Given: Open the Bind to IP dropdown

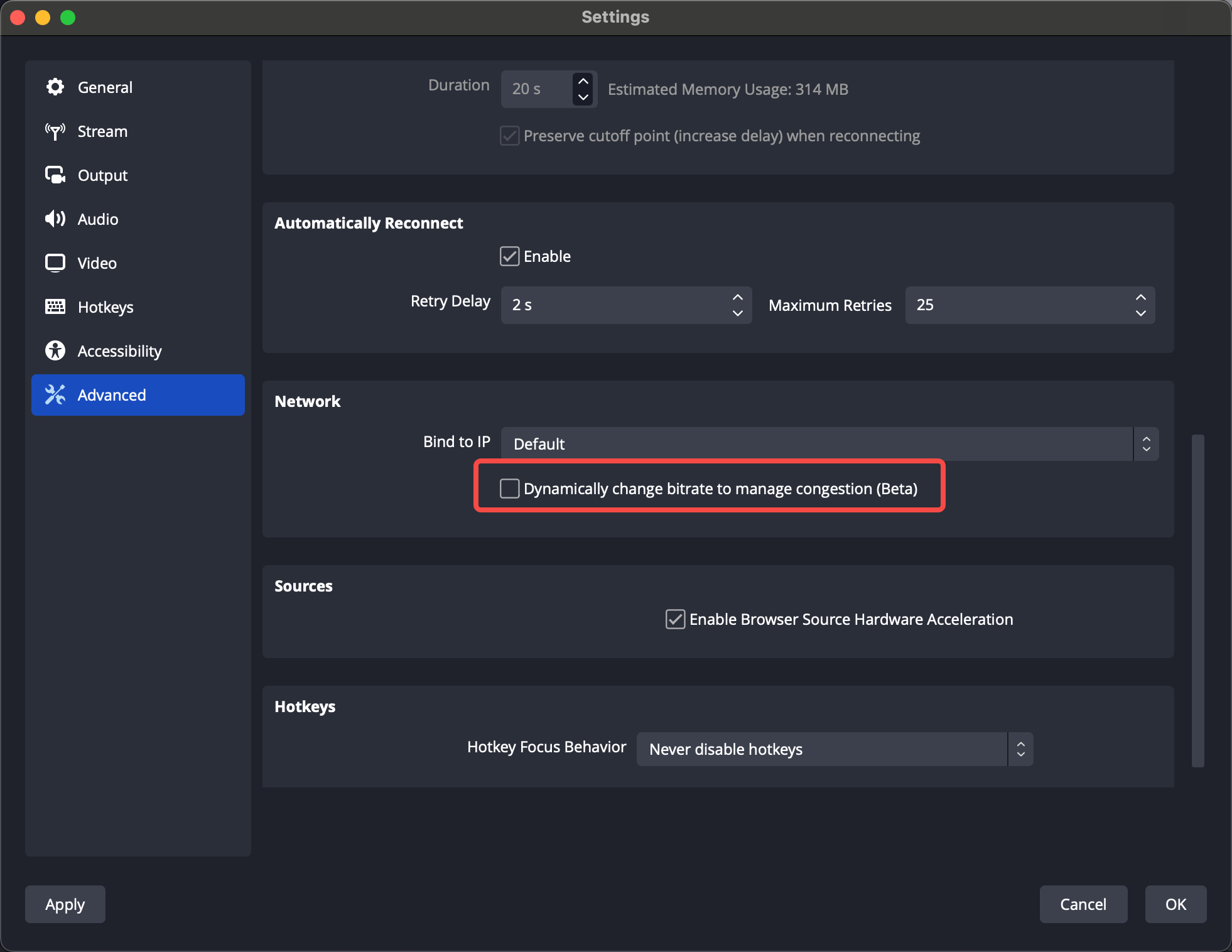Looking at the screenshot, I should point(829,444).
